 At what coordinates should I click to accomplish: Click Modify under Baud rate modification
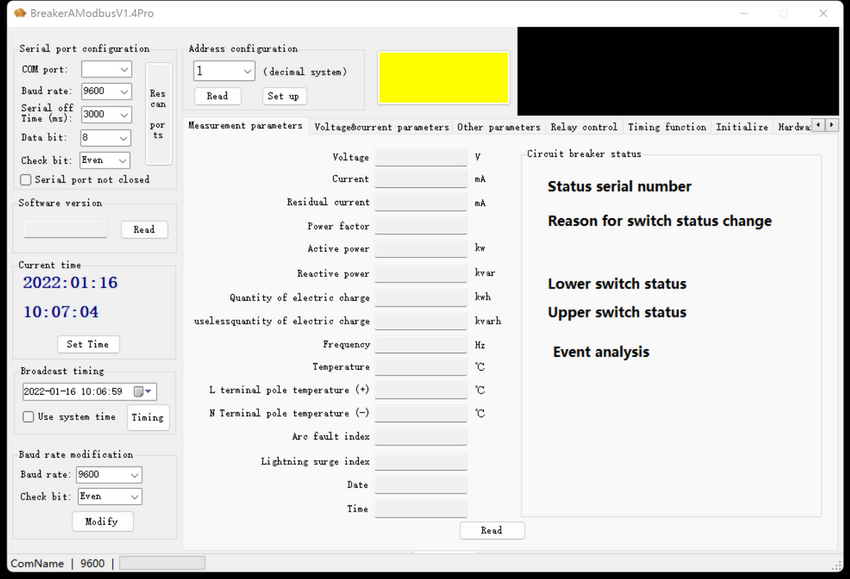pyautogui.click(x=102, y=521)
